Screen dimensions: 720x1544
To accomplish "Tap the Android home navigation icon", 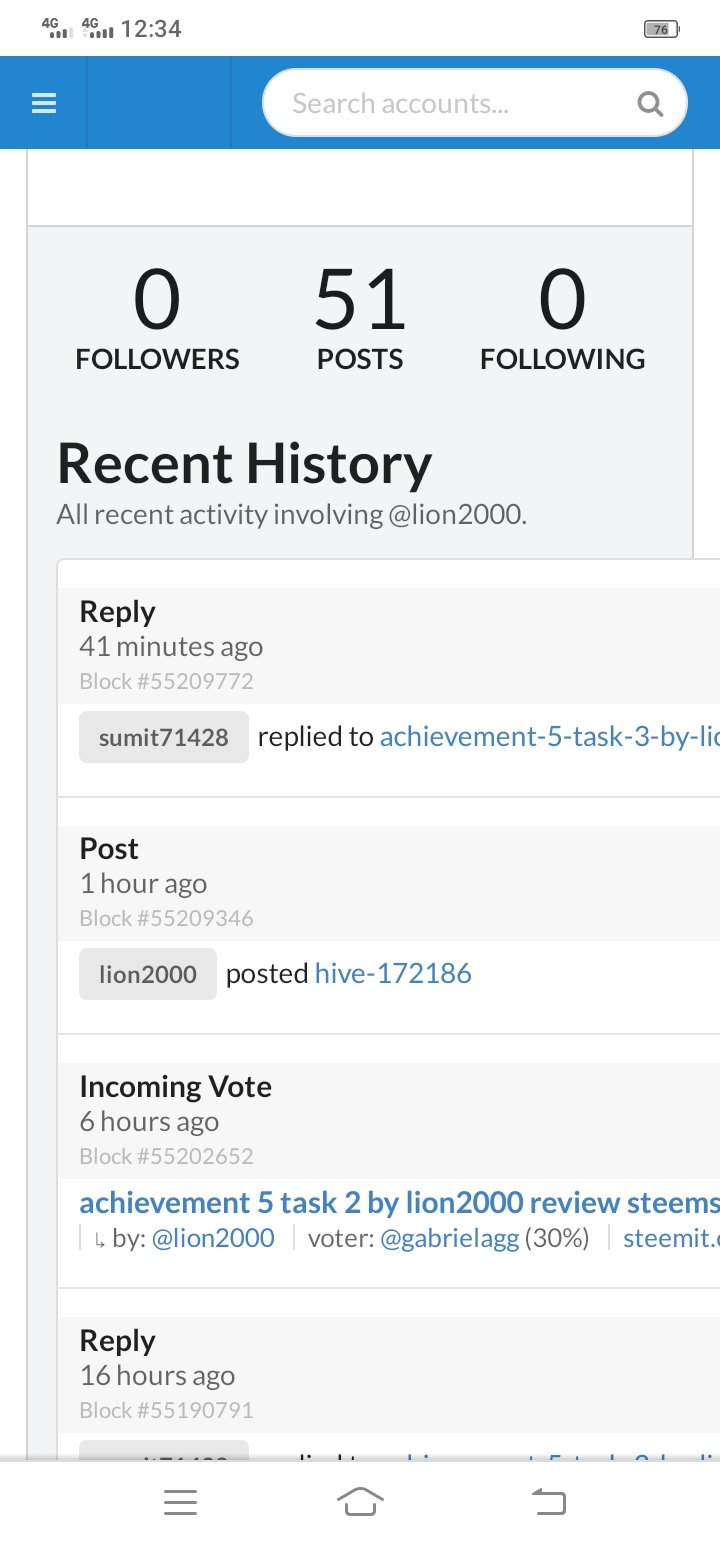I will tap(360, 1502).
